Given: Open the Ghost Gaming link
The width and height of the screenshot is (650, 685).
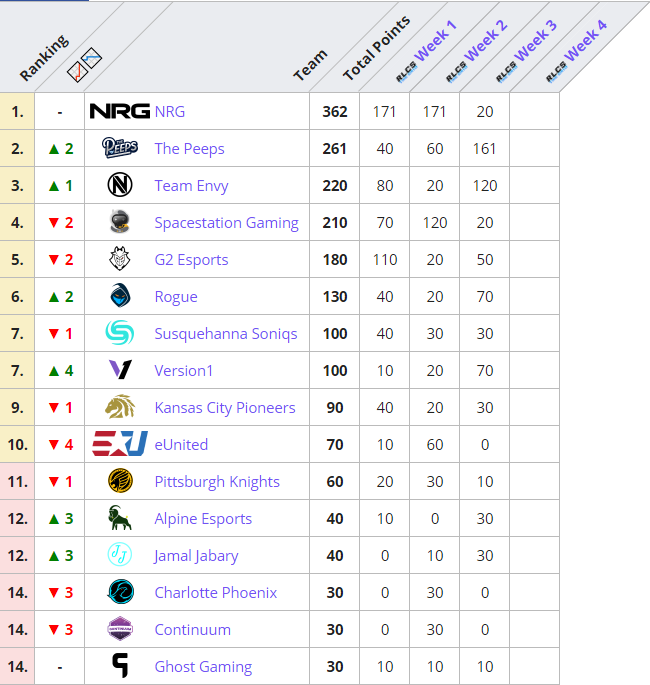Looking at the screenshot, I should coord(203,667).
